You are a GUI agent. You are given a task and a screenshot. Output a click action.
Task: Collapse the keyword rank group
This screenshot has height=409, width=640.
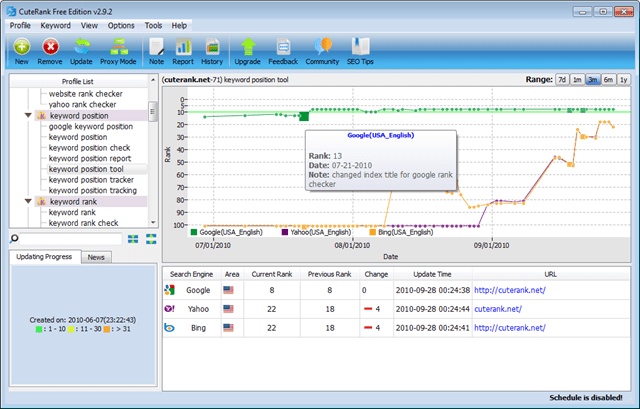pos(28,201)
